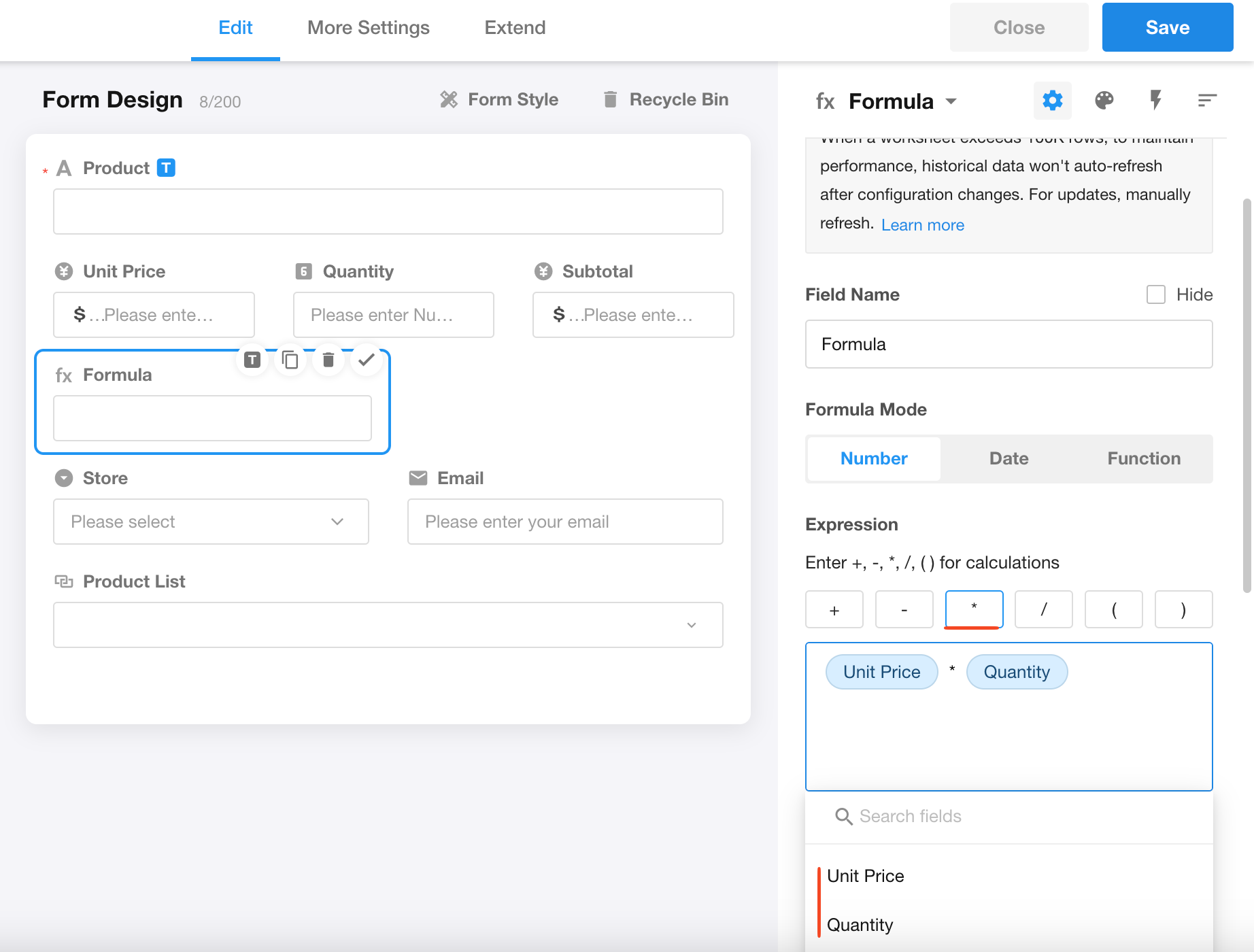Open the Learn more link

(x=922, y=225)
